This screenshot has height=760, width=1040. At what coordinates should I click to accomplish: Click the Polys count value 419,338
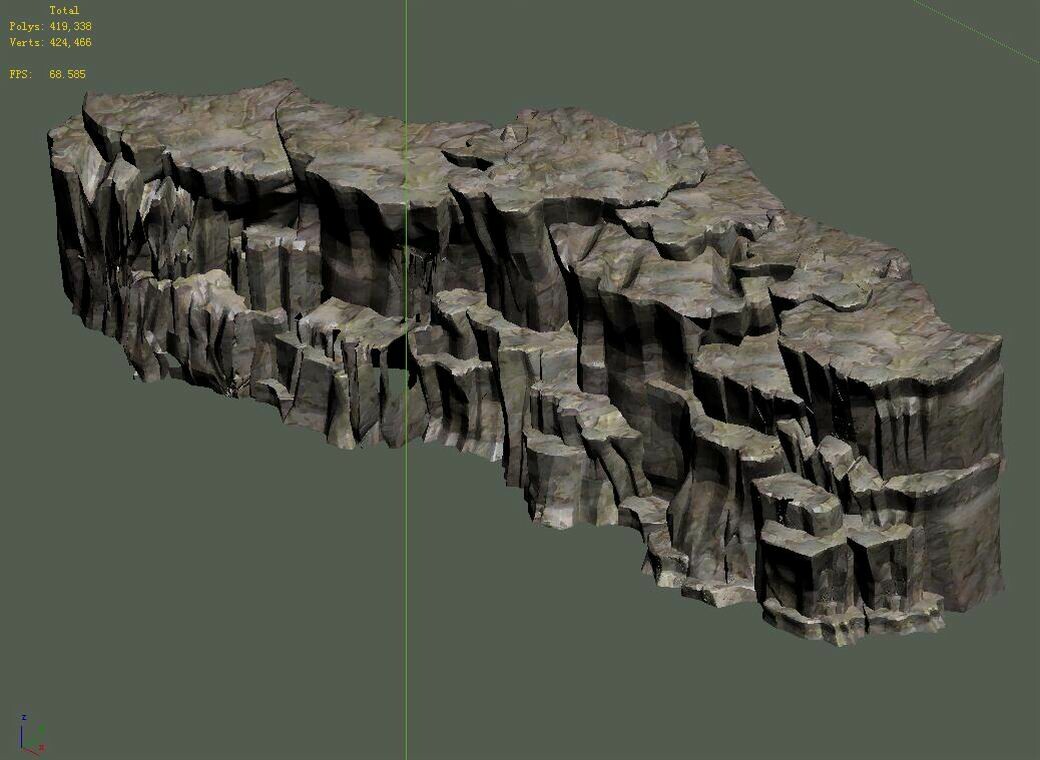click(70, 27)
